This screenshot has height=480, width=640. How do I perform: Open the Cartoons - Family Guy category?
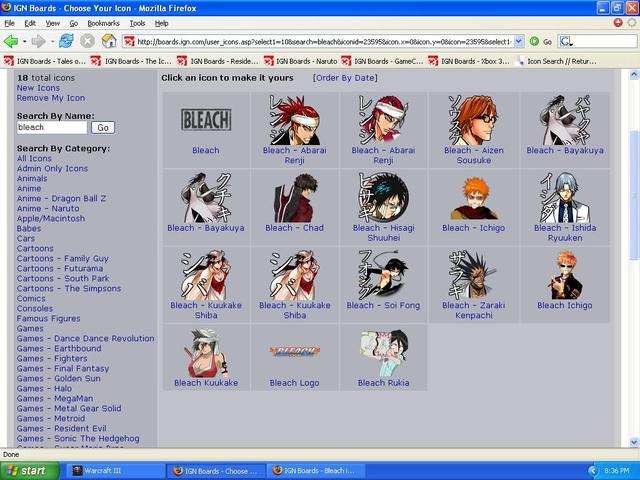tap(62, 258)
